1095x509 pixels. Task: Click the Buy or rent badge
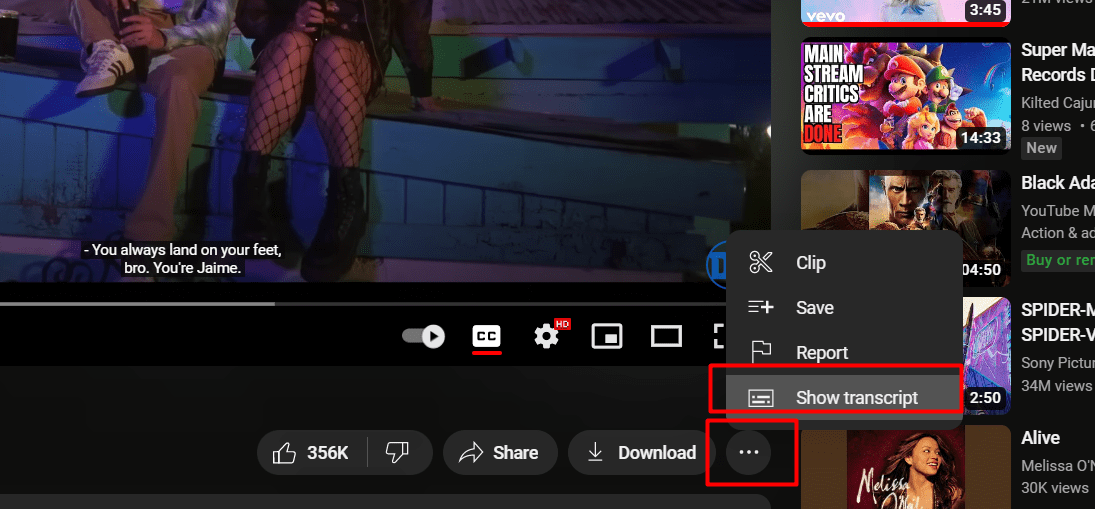click(1059, 260)
